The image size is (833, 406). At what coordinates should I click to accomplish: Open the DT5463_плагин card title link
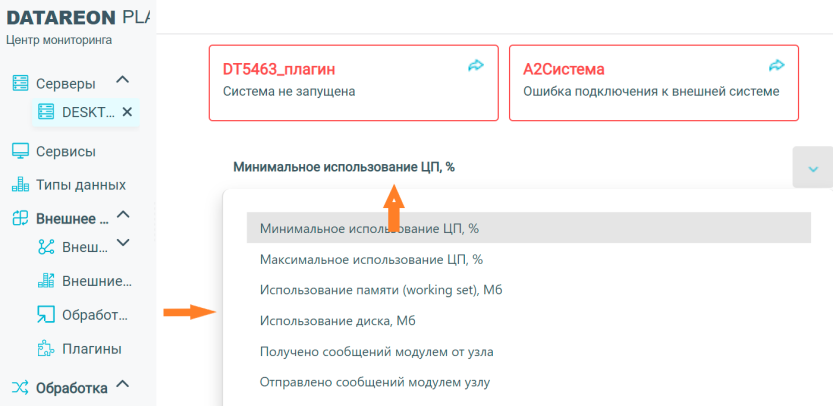[x=278, y=69]
